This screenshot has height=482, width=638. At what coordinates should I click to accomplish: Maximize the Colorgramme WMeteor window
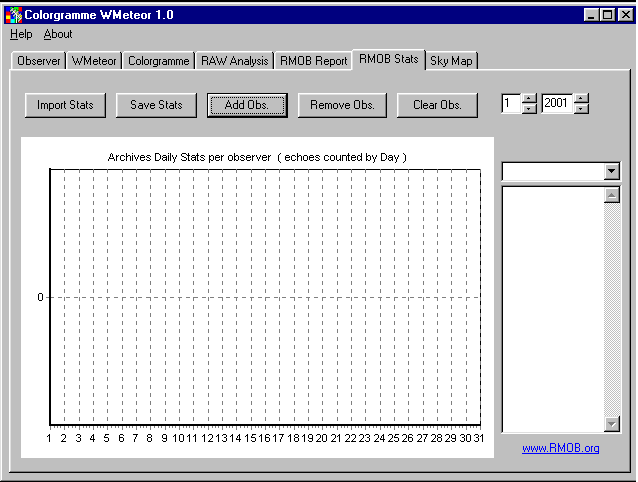coord(607,15)
